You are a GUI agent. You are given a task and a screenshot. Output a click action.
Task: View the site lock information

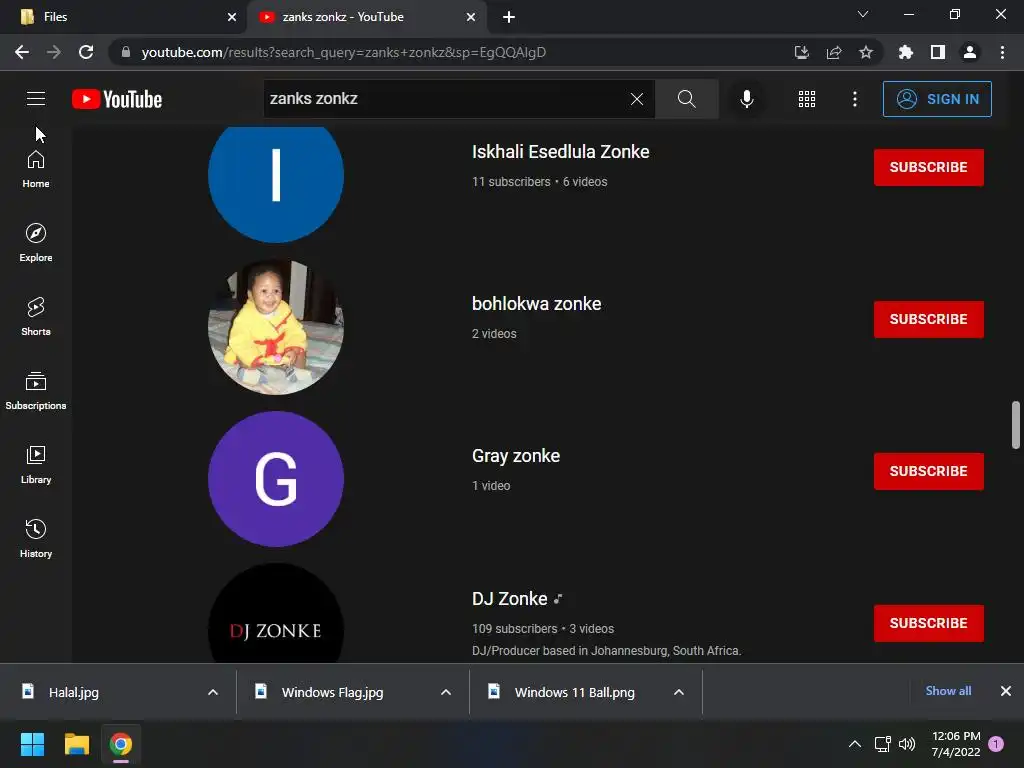[x=126, y=52]
